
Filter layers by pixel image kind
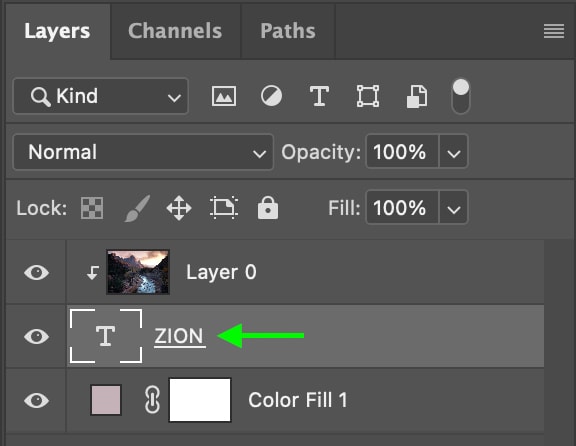tap(224, 96)
